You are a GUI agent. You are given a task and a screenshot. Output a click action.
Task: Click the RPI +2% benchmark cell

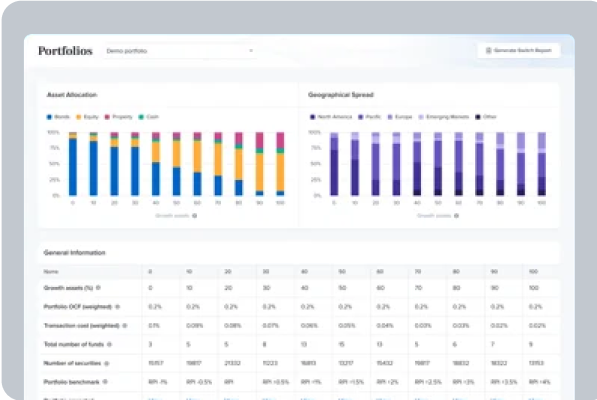point(387,382)
